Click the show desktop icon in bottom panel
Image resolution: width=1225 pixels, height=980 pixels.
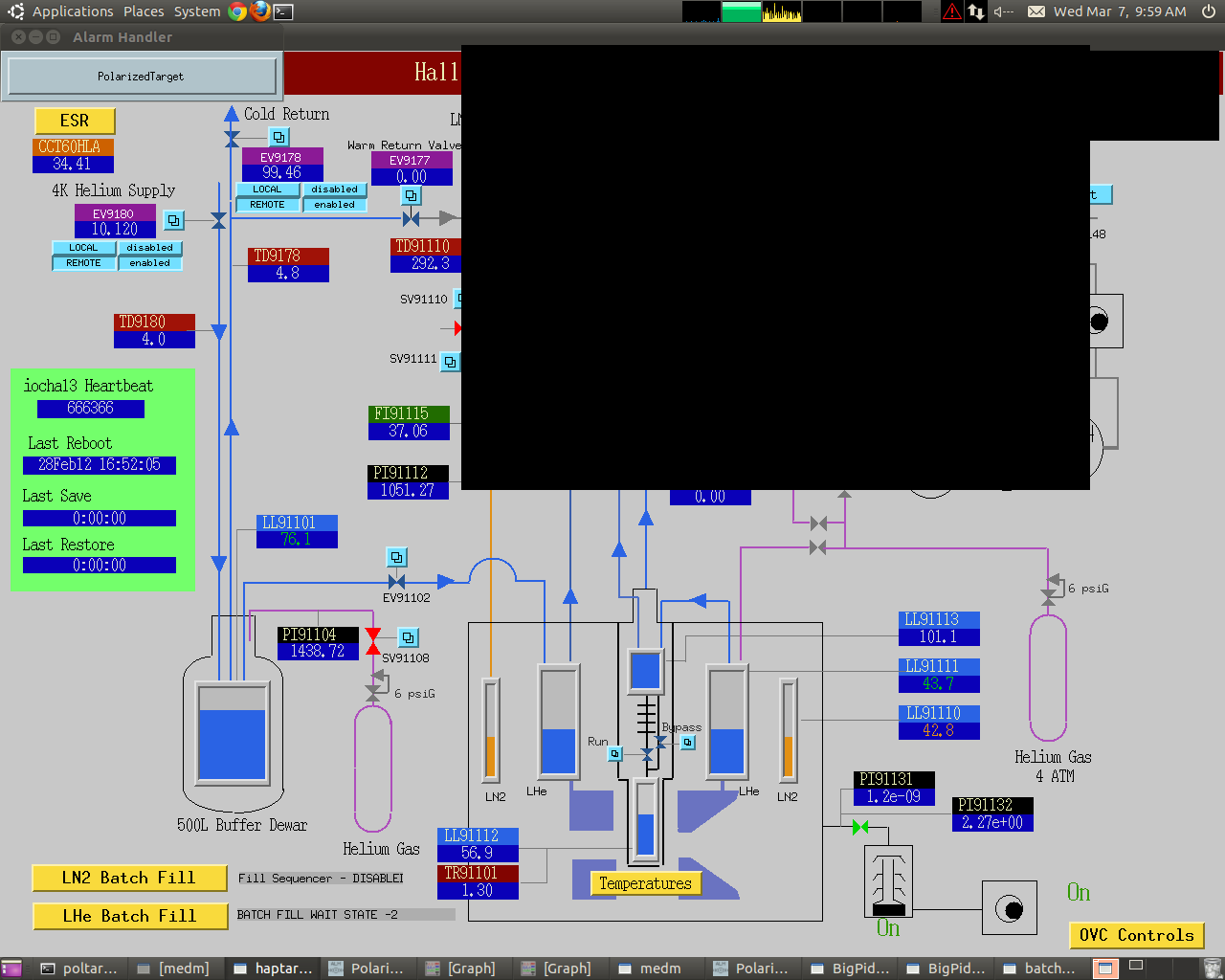tap(11, 969)
